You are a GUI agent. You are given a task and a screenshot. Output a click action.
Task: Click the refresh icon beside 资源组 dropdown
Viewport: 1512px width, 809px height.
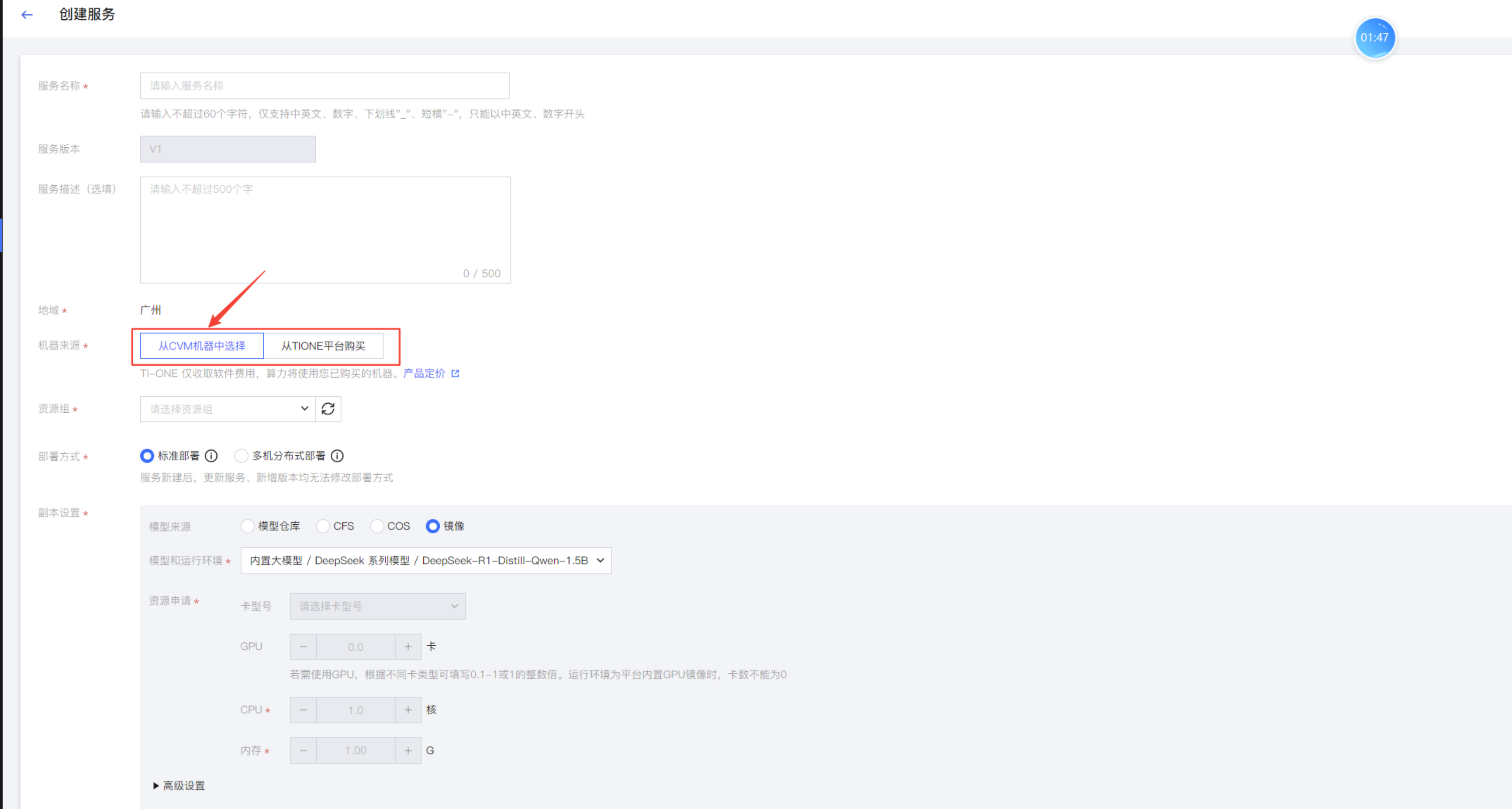(x=328, y=409)
